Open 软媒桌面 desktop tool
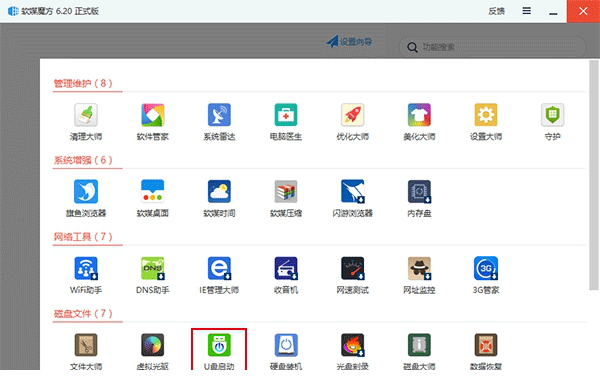The height and width of the screenshot is (384, 600). 152,198
